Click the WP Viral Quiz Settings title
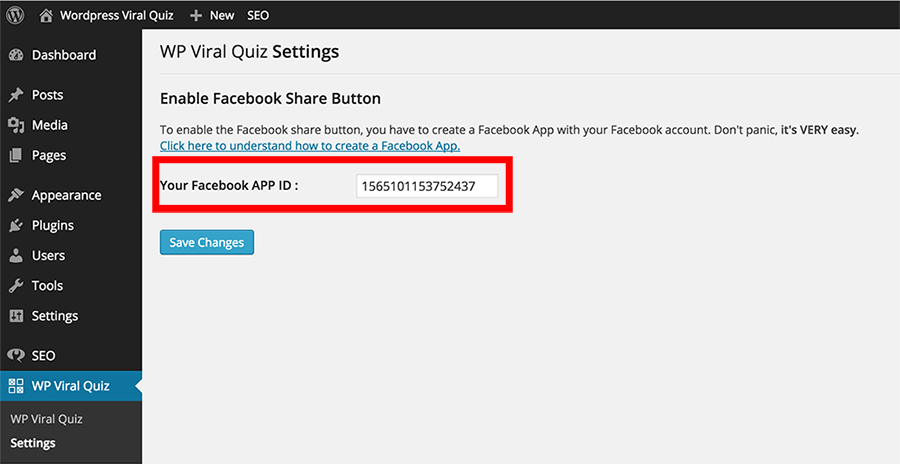The width and height of the screenshot is (900, 464). (x=249, y=52)
